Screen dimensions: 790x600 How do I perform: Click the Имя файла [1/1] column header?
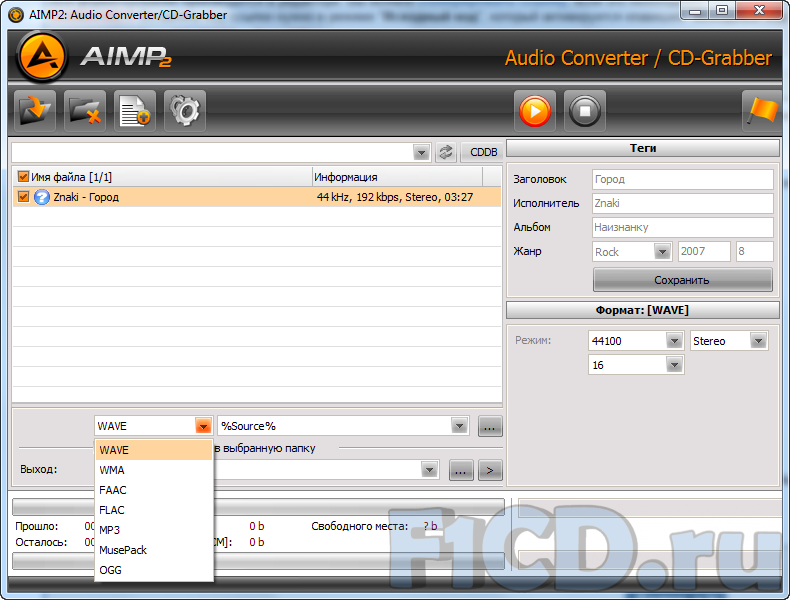(162, 177)
